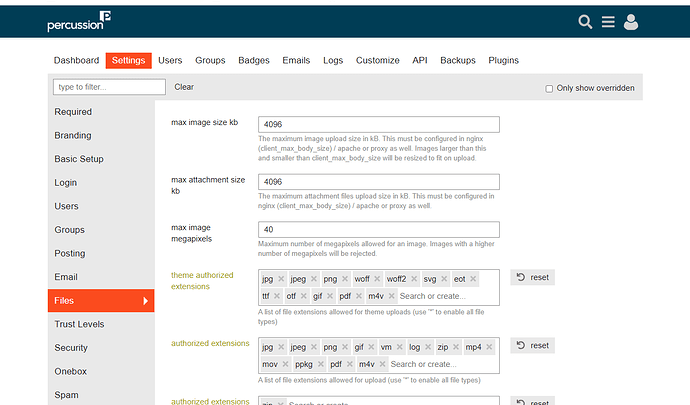Reset theme authorized extensions
The width and height of the screenshot is (690, 405).
532,277
